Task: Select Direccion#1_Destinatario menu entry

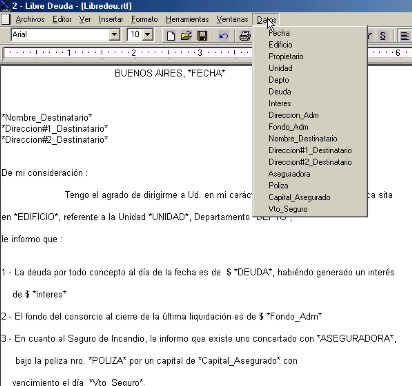Action: [x=310, y=150]
